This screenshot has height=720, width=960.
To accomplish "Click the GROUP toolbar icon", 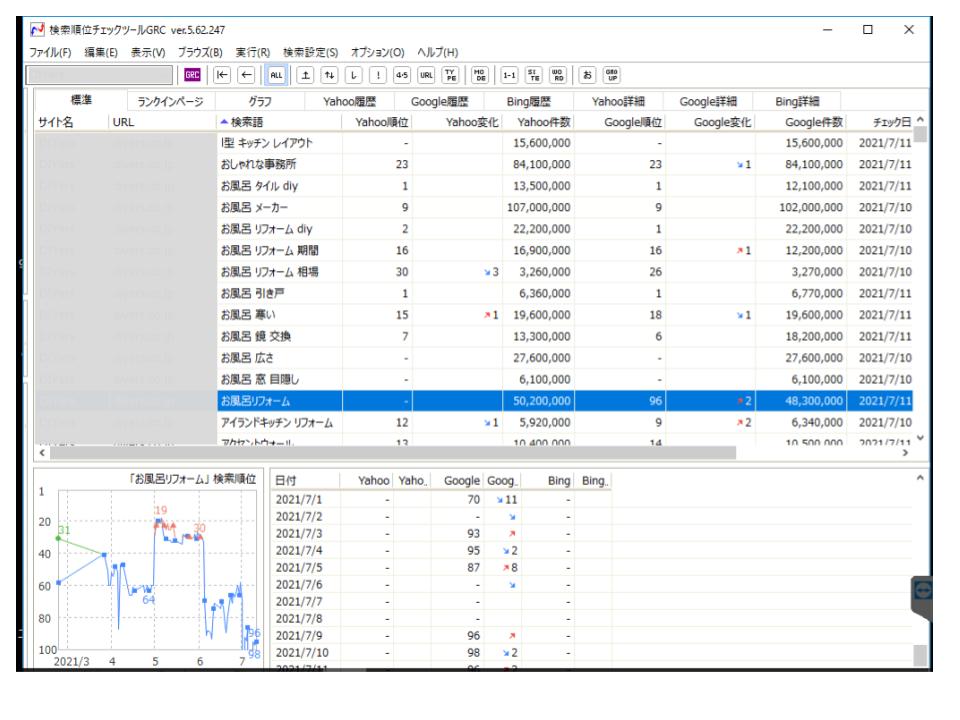I will click(612, 75).
